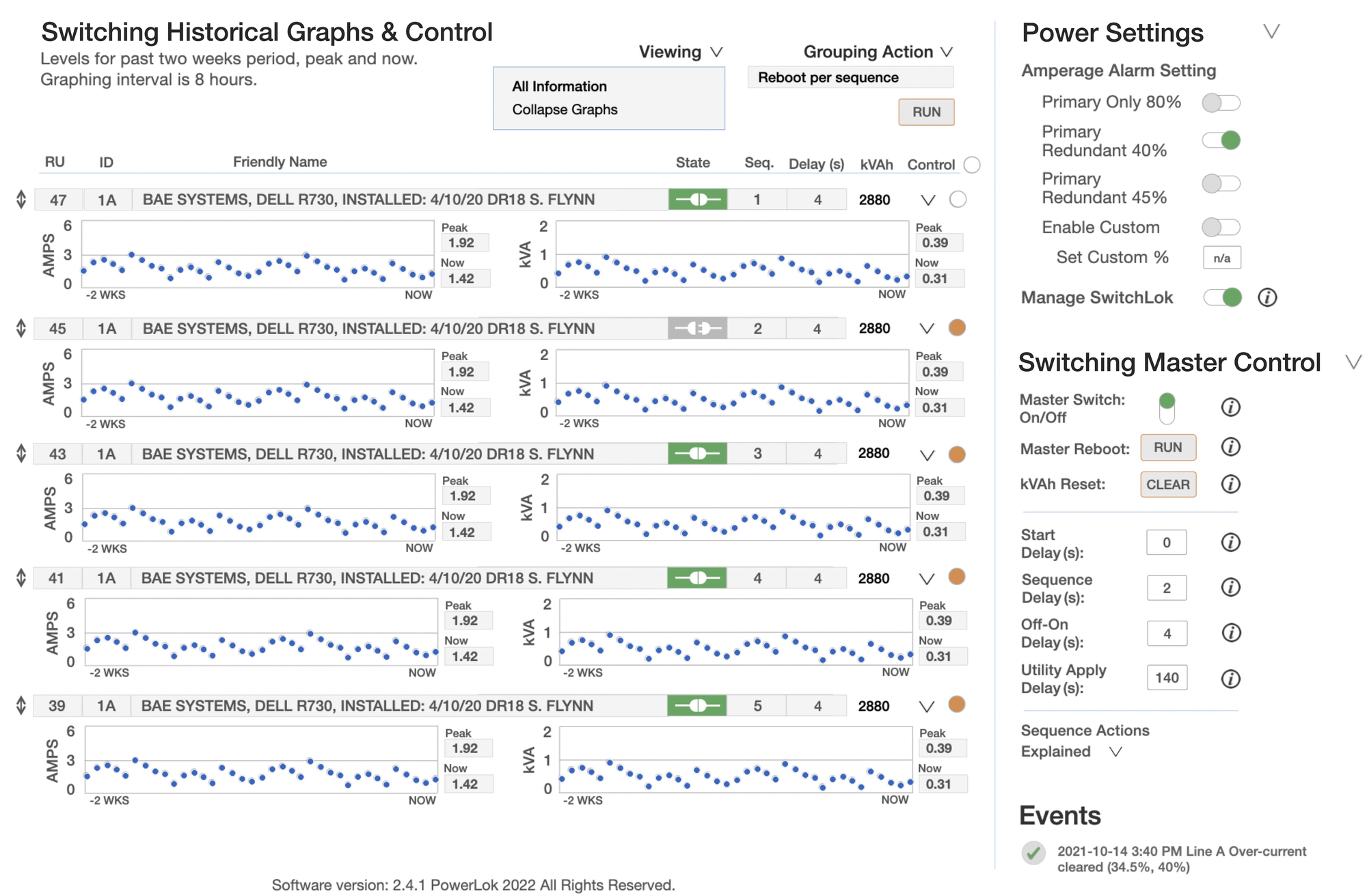
Task: Click the event acknowledged checkmark icon
Action: tap(1033, 853)
